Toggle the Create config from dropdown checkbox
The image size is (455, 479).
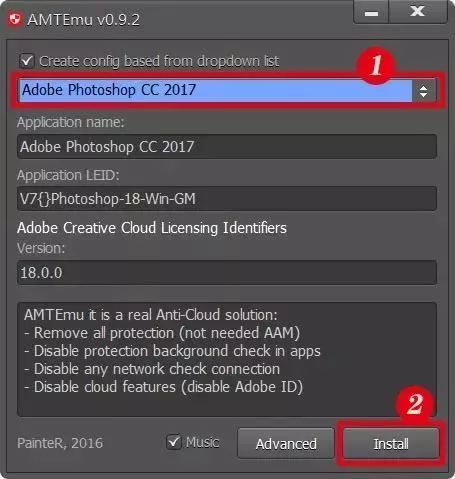(x=27, y=61)
